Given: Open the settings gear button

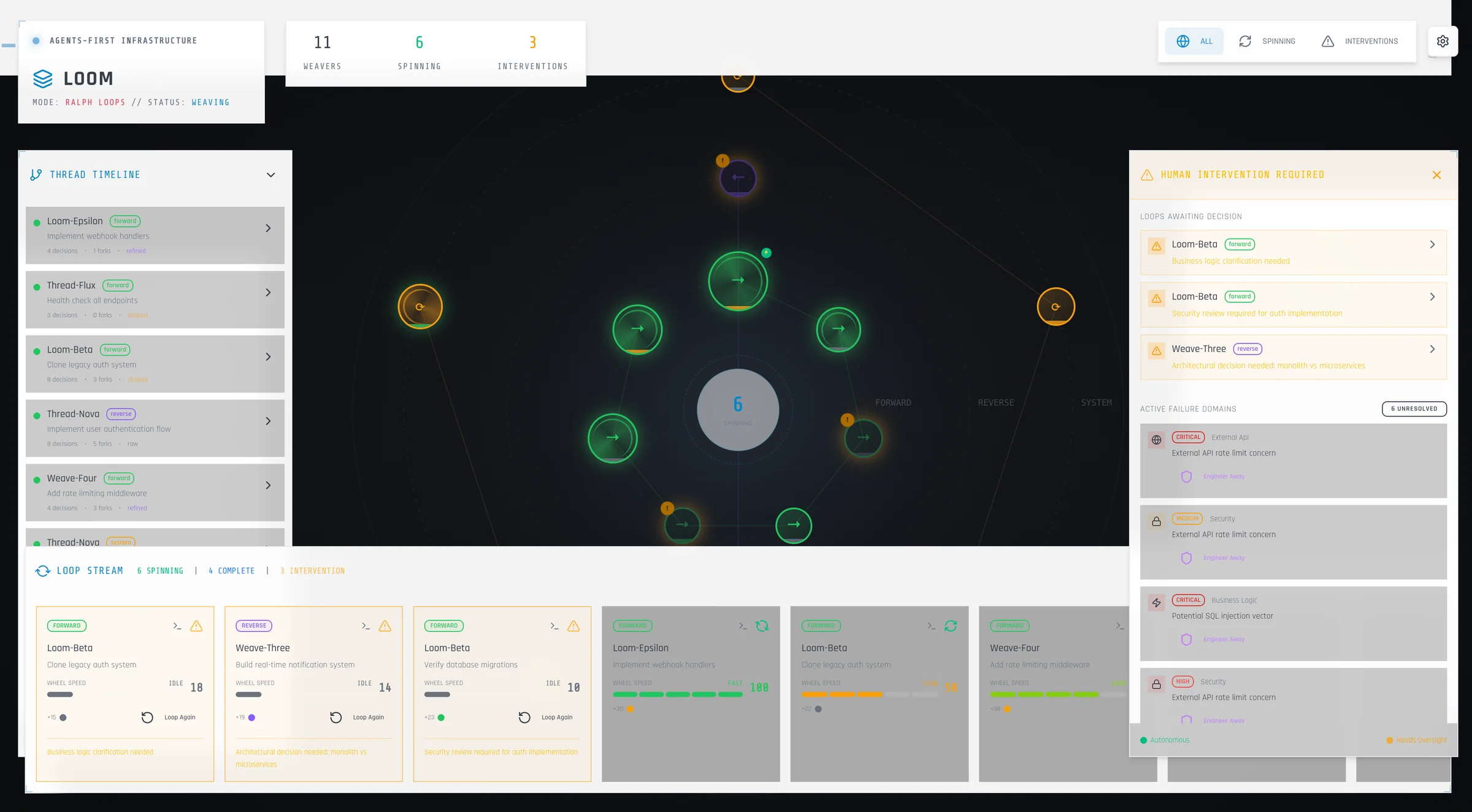Looking at the screenshot, I should tap(1443, 41).
